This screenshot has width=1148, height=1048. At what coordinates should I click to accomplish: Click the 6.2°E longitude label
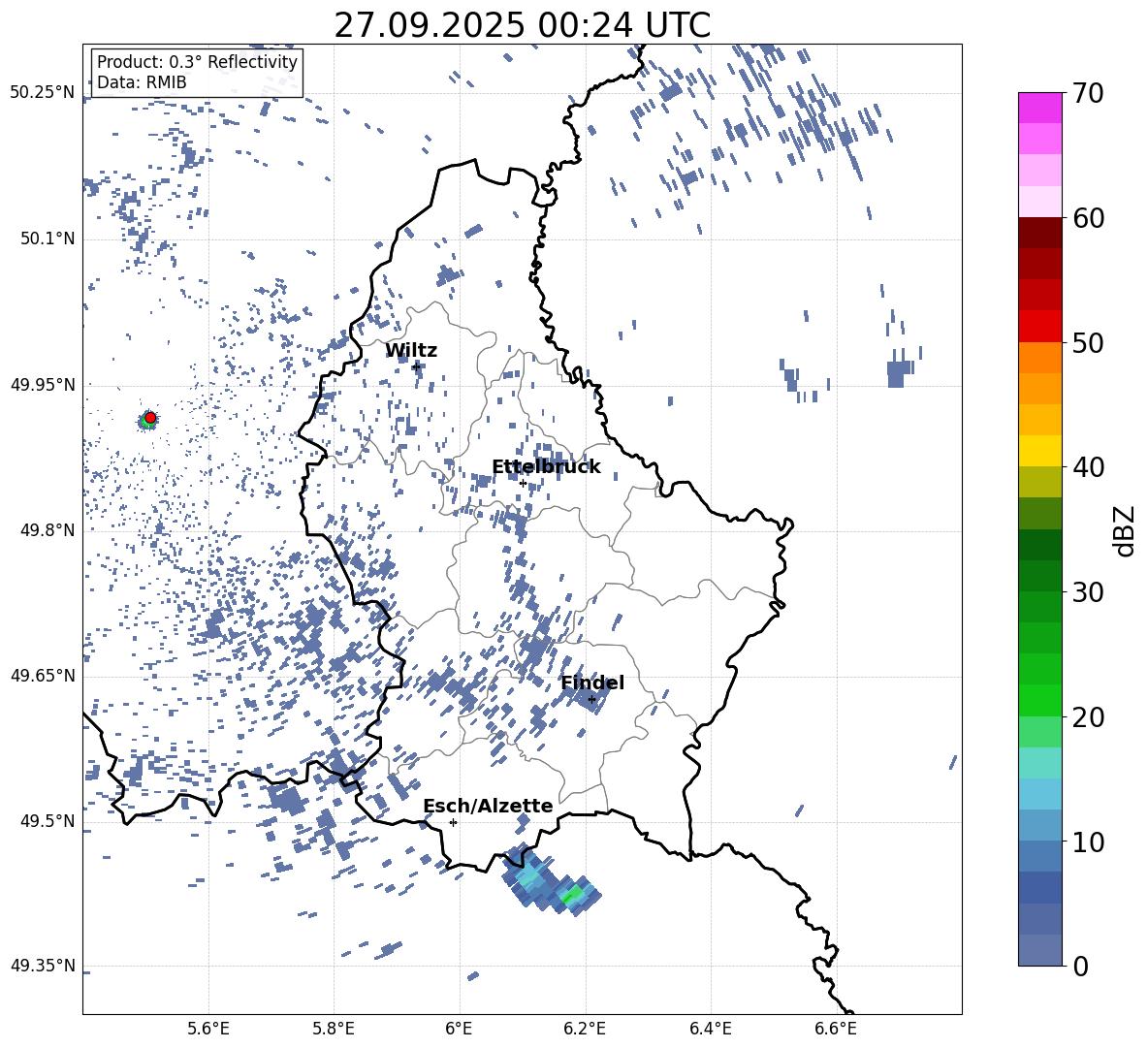pyautogui.click(x=585, y=1030)
